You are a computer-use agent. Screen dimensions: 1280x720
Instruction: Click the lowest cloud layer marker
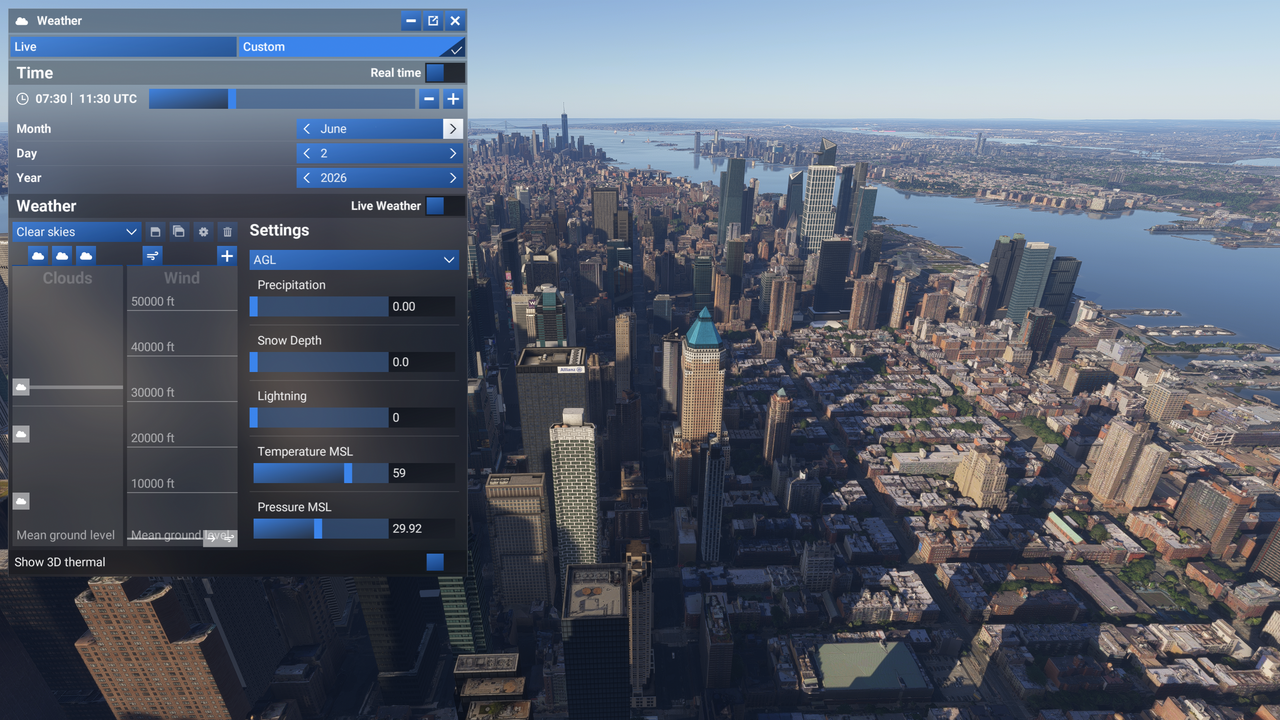(x=21, y=501)
